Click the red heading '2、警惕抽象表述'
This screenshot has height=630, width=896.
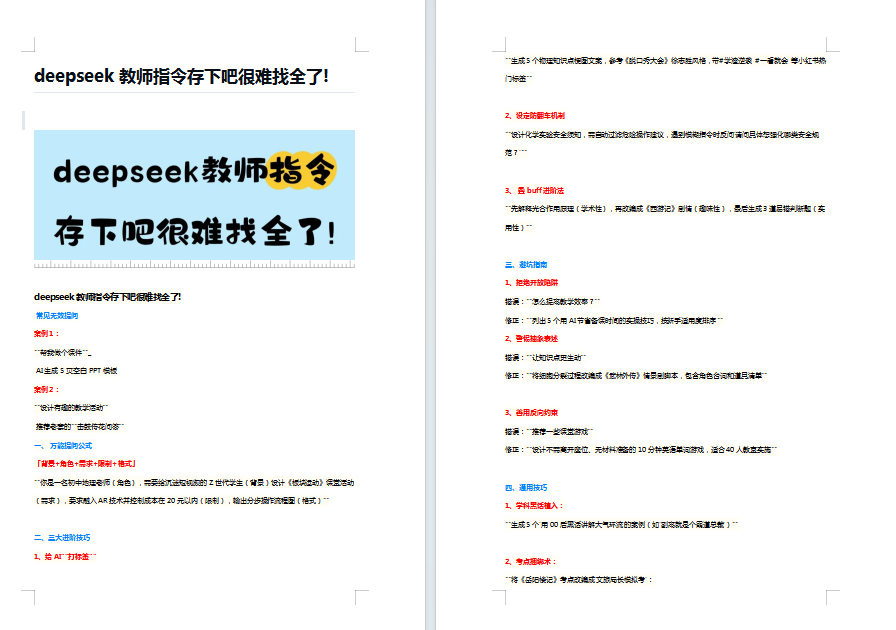coord(531,339)
